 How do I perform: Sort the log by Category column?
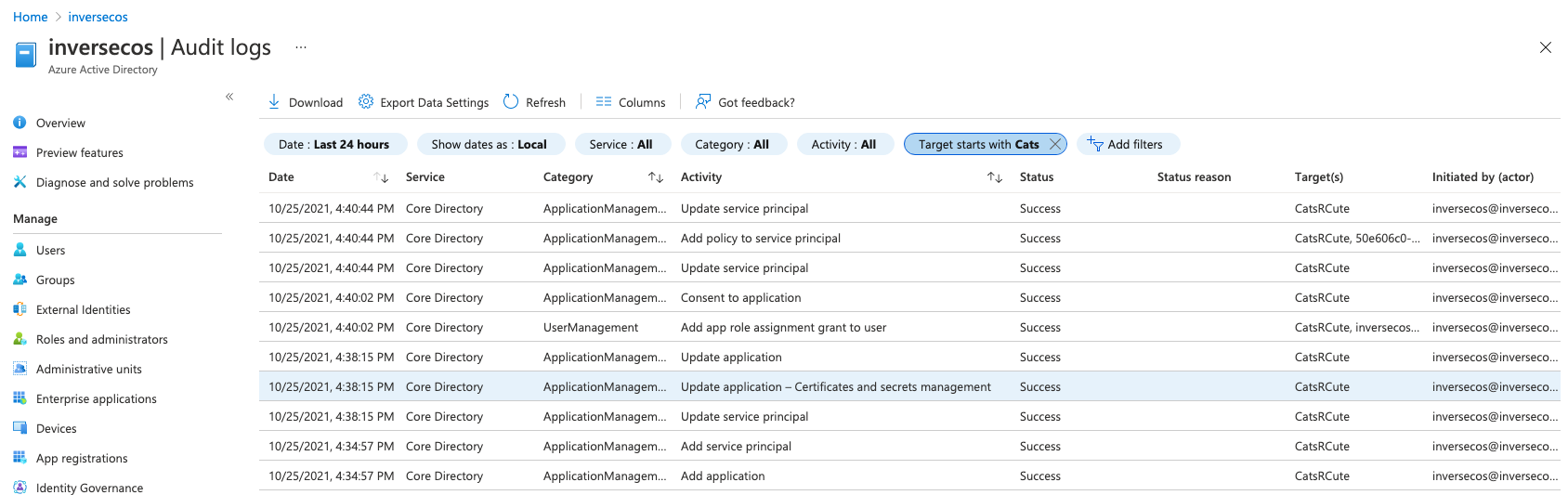coord(656,177)
